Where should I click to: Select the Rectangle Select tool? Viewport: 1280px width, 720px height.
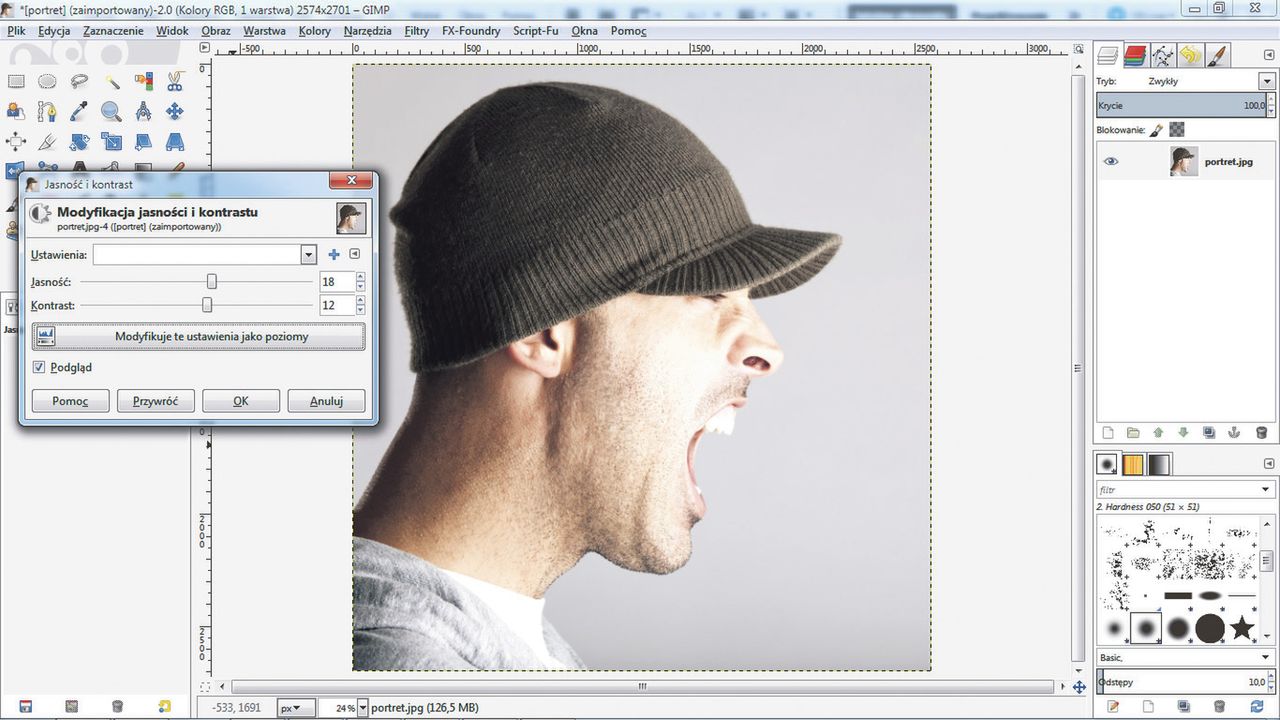(16, 82)
